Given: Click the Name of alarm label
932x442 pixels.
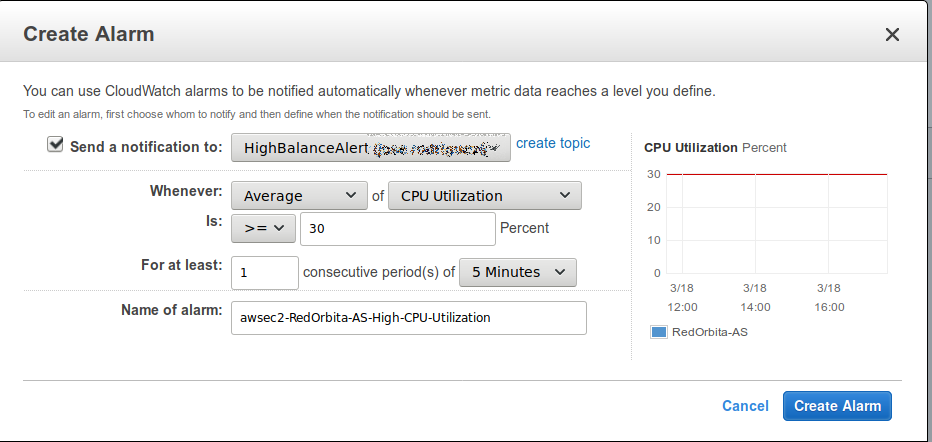Looking at the screenshot, I should point(171,309).
